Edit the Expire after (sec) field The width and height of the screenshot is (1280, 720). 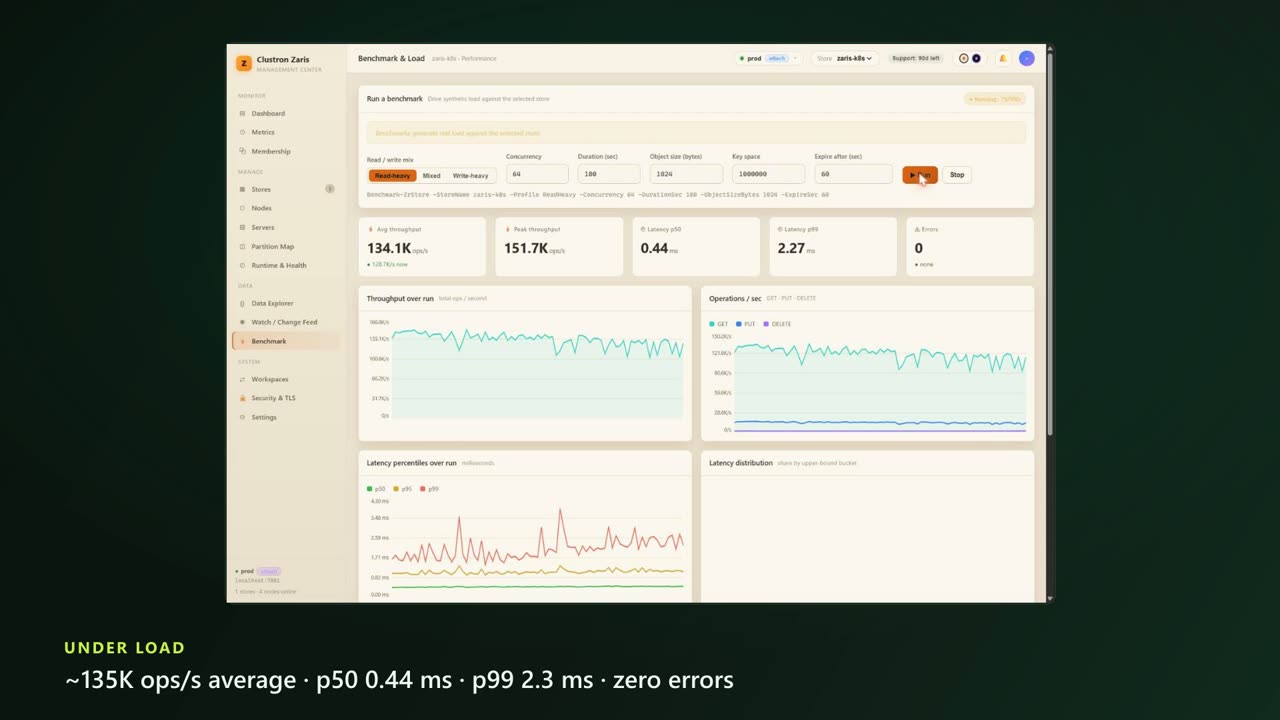853,174
